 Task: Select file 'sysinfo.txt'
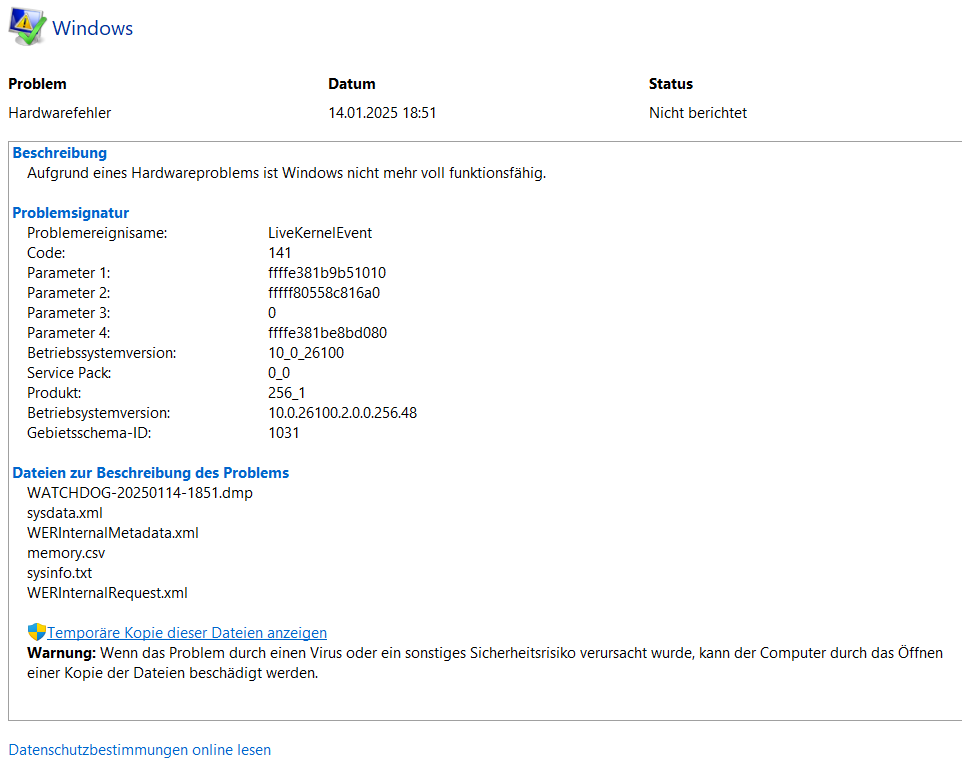coord(60,573)
